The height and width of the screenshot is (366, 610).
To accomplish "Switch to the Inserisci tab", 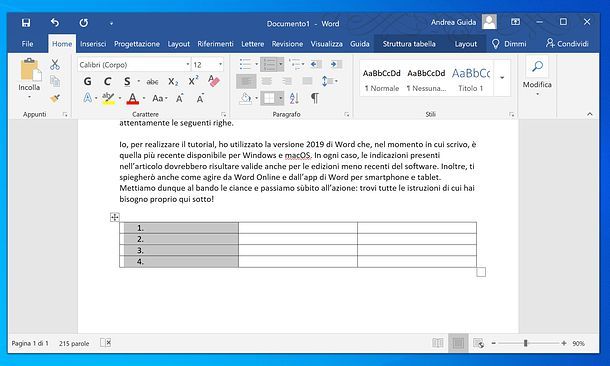I will (x=93, y=44).
